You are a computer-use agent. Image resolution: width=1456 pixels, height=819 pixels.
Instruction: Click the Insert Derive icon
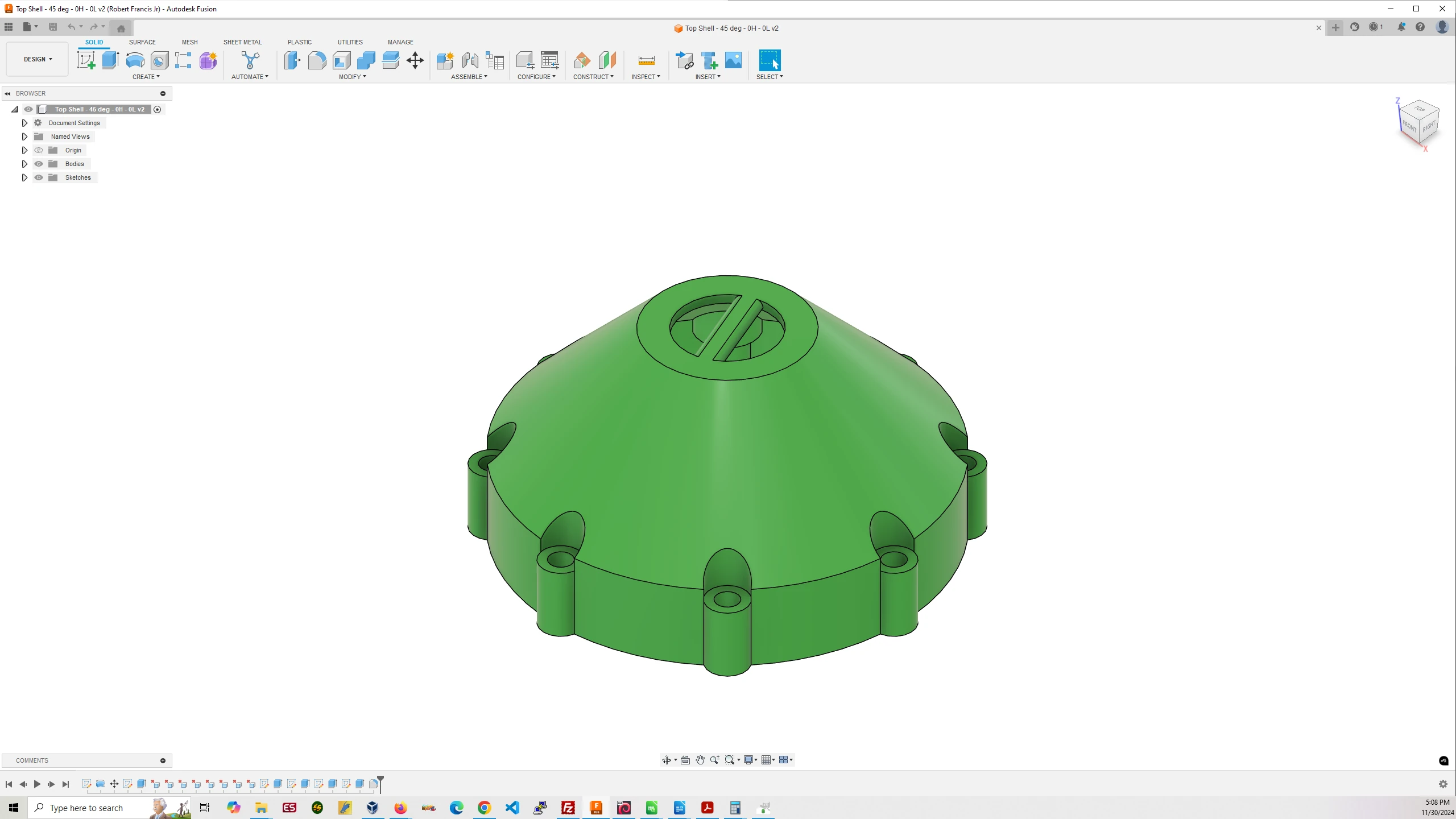pos(684,60)
